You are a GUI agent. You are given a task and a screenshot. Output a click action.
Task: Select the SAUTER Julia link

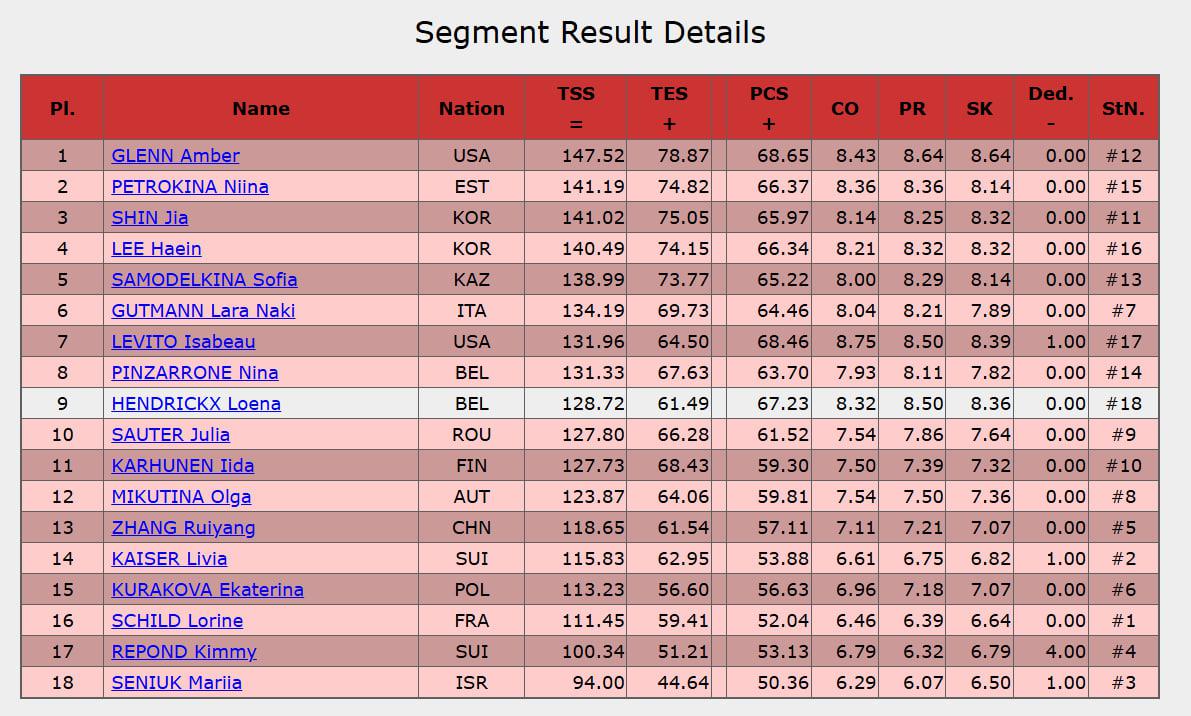coord(170,435)
